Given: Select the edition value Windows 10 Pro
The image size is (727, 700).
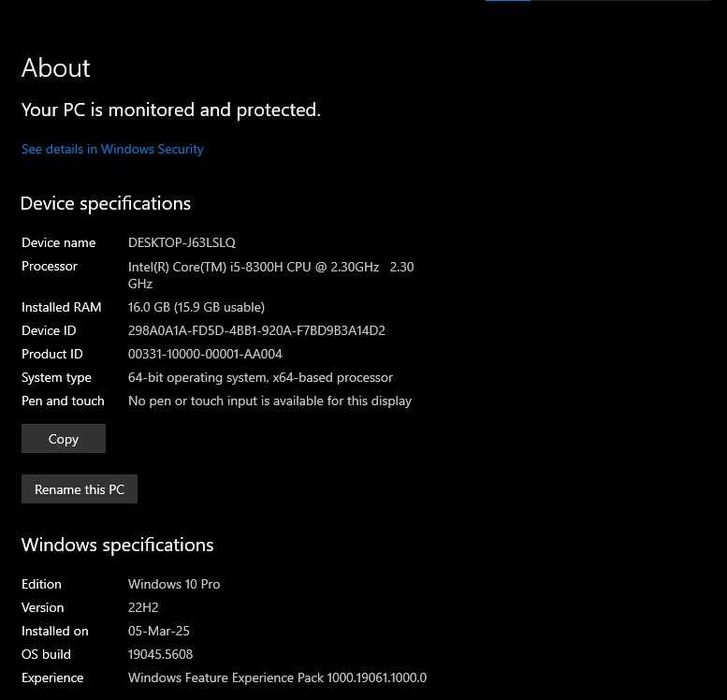Looking at the screenshot, I should (174, 584).
